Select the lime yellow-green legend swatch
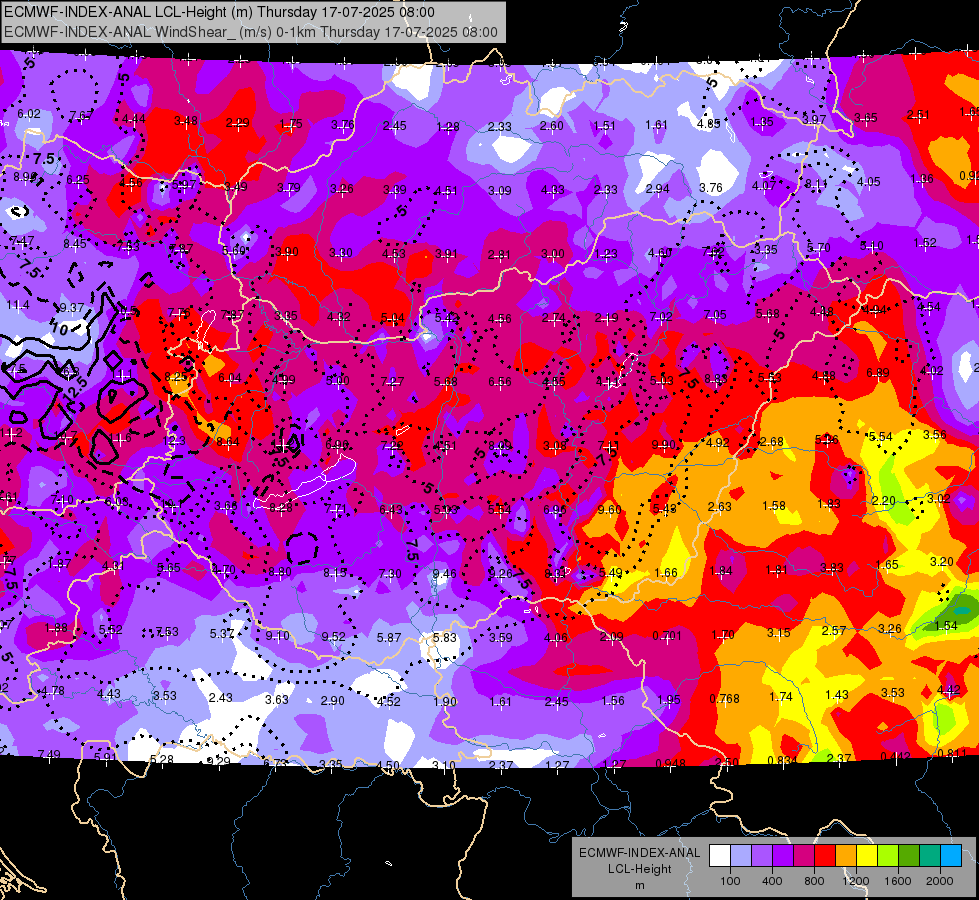Viewport: 979px width, 900px height. [x=888, y=856]
